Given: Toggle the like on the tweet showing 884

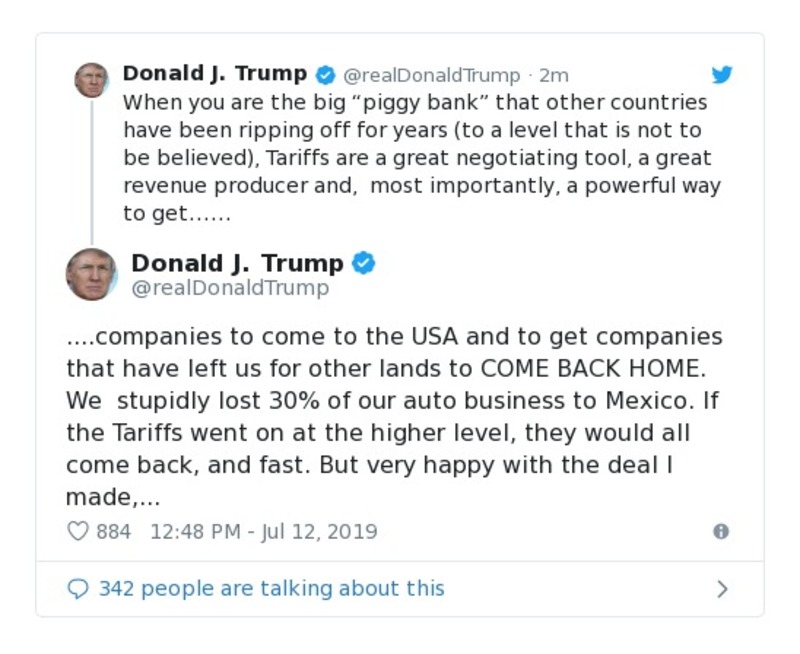Looking at the screenshot, I should (x=78, y=531).
